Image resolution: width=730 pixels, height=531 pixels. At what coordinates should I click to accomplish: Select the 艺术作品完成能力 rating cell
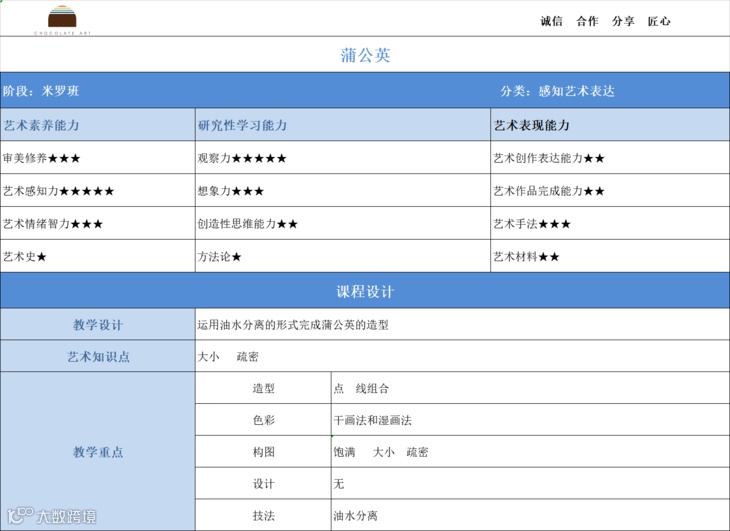pos(610,191)
